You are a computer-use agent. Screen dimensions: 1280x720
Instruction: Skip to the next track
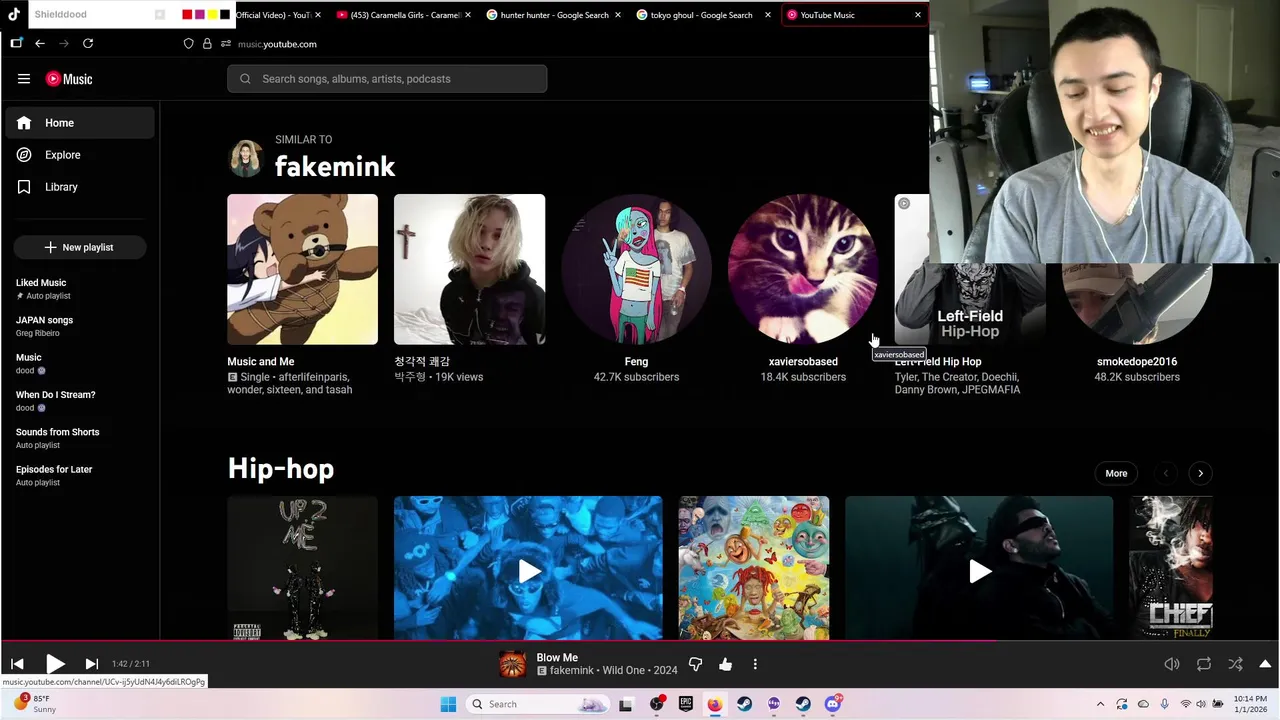pyautogui.click(x=91, y=664)
